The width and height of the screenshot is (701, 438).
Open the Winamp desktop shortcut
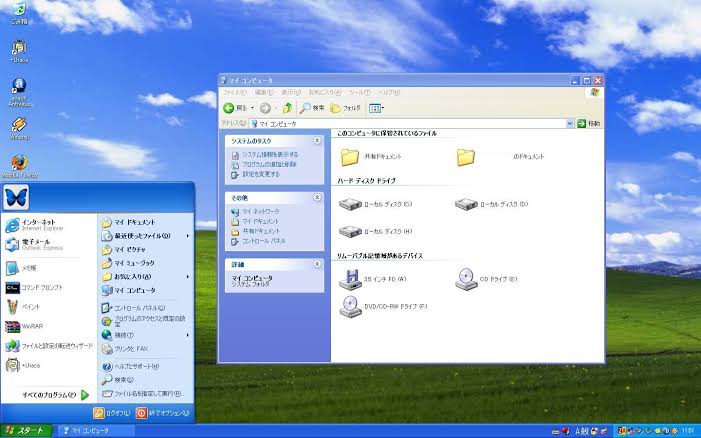coord(19,128)
